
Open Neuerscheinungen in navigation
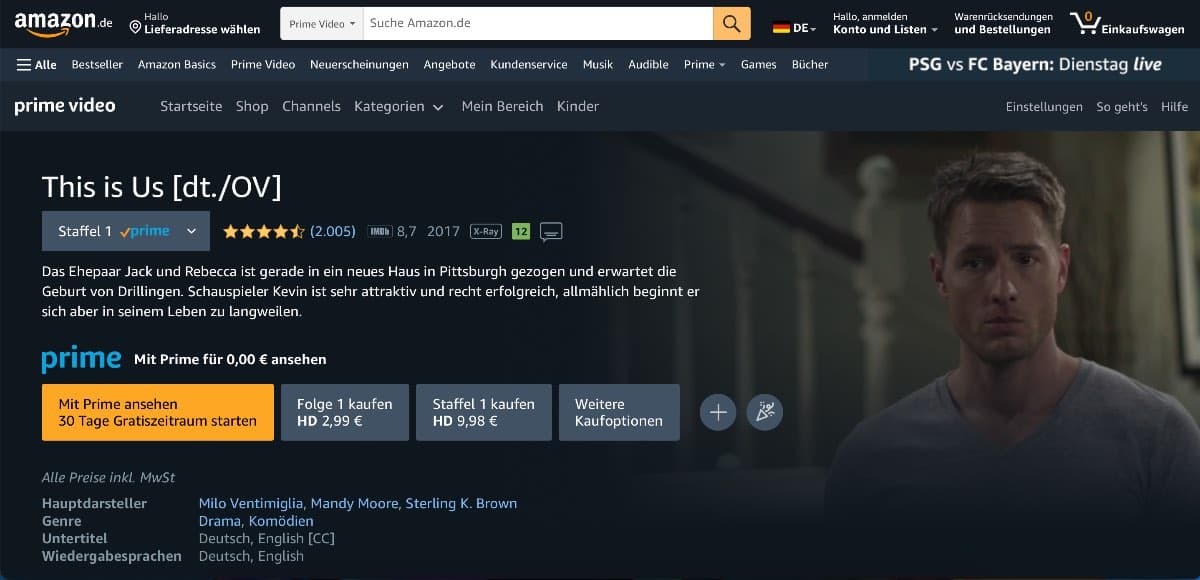(x=359, y=64)
